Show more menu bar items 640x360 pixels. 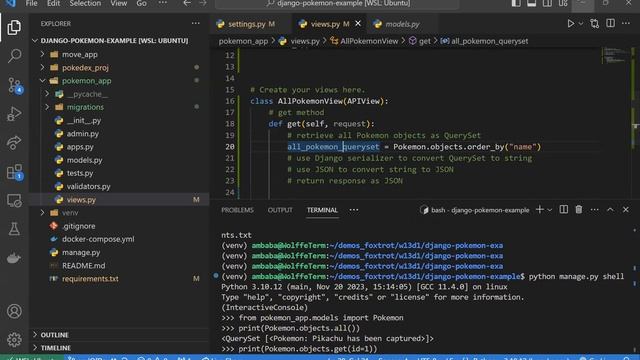(x=162, y=3)
